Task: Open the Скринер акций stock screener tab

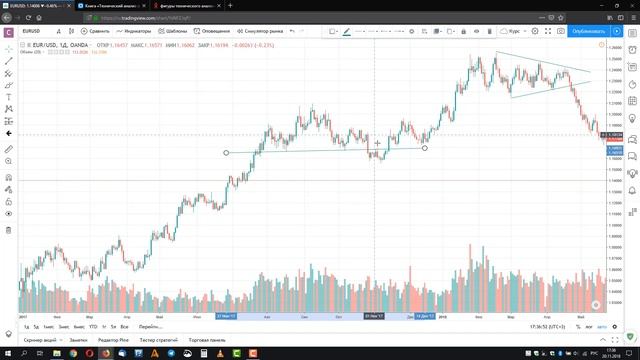Action: tap(40, 340)
